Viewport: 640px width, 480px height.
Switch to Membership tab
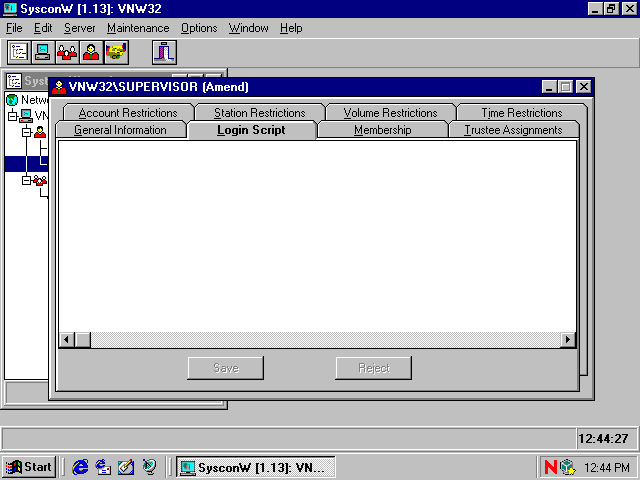pos(383,130)
